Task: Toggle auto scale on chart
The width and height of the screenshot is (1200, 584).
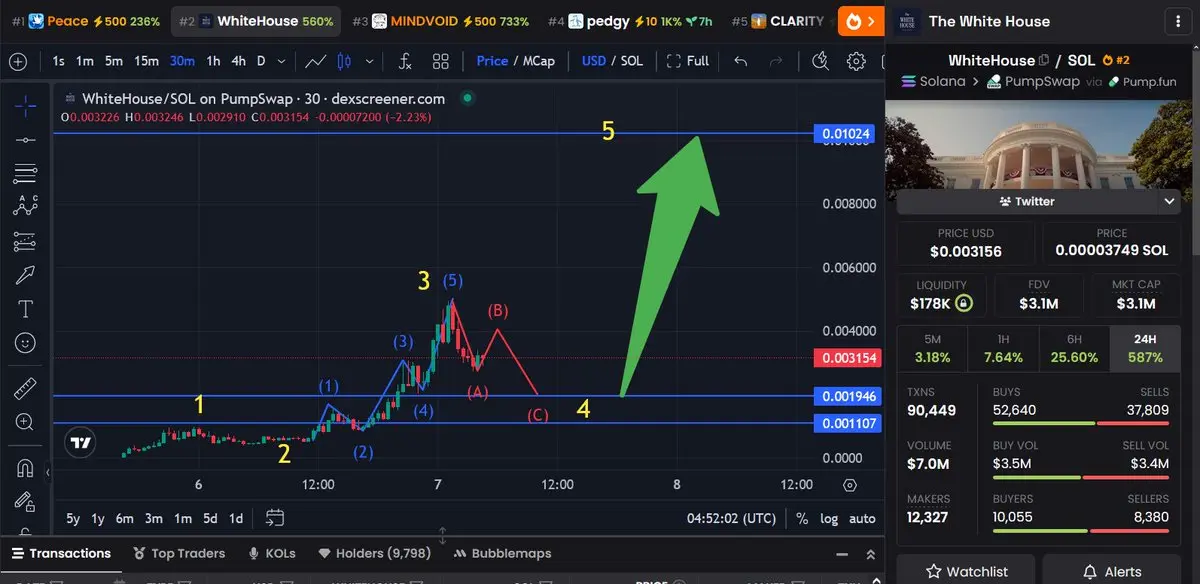Action: coord(862,518)
